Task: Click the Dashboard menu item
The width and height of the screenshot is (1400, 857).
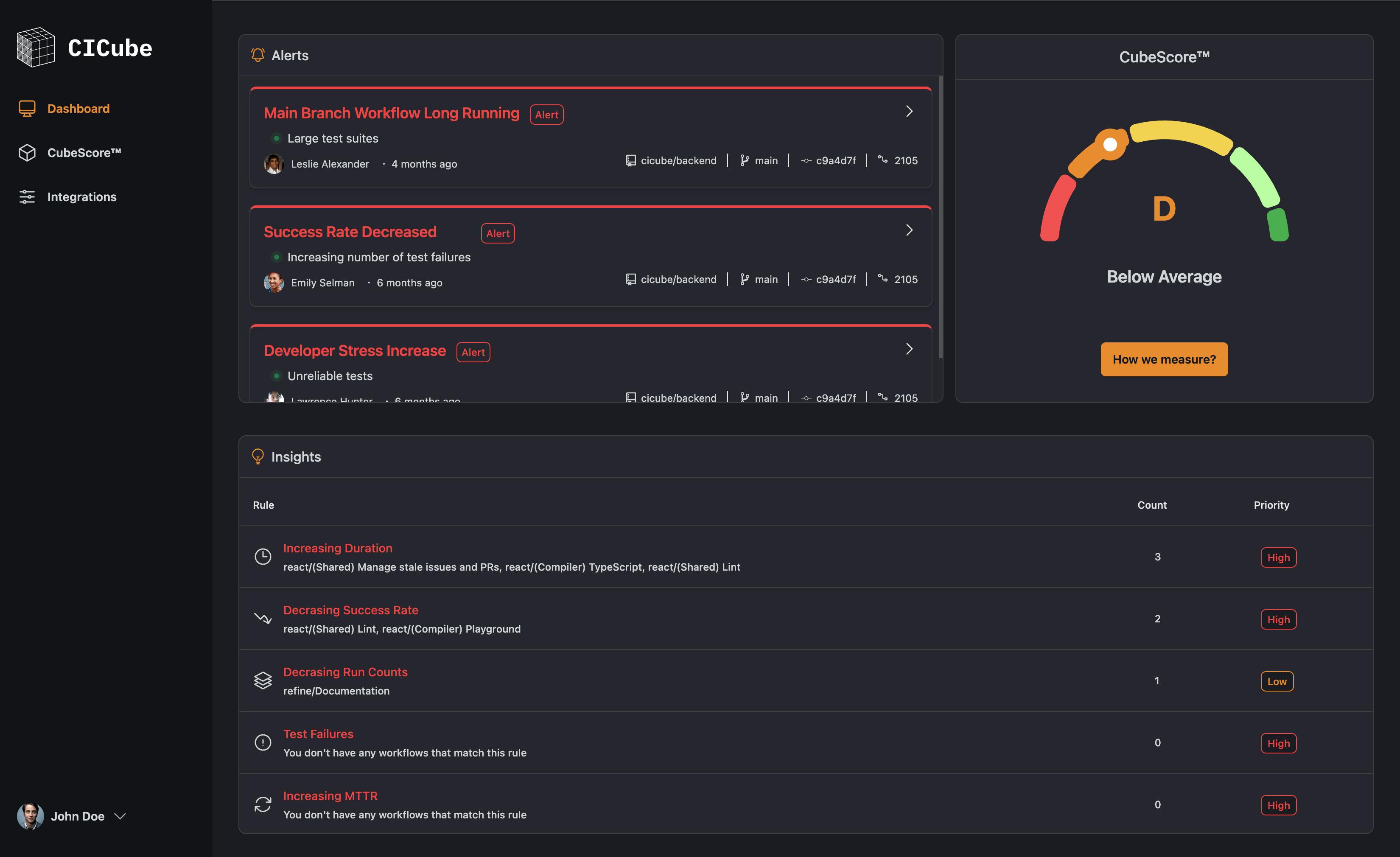Action: coord(78,108)
